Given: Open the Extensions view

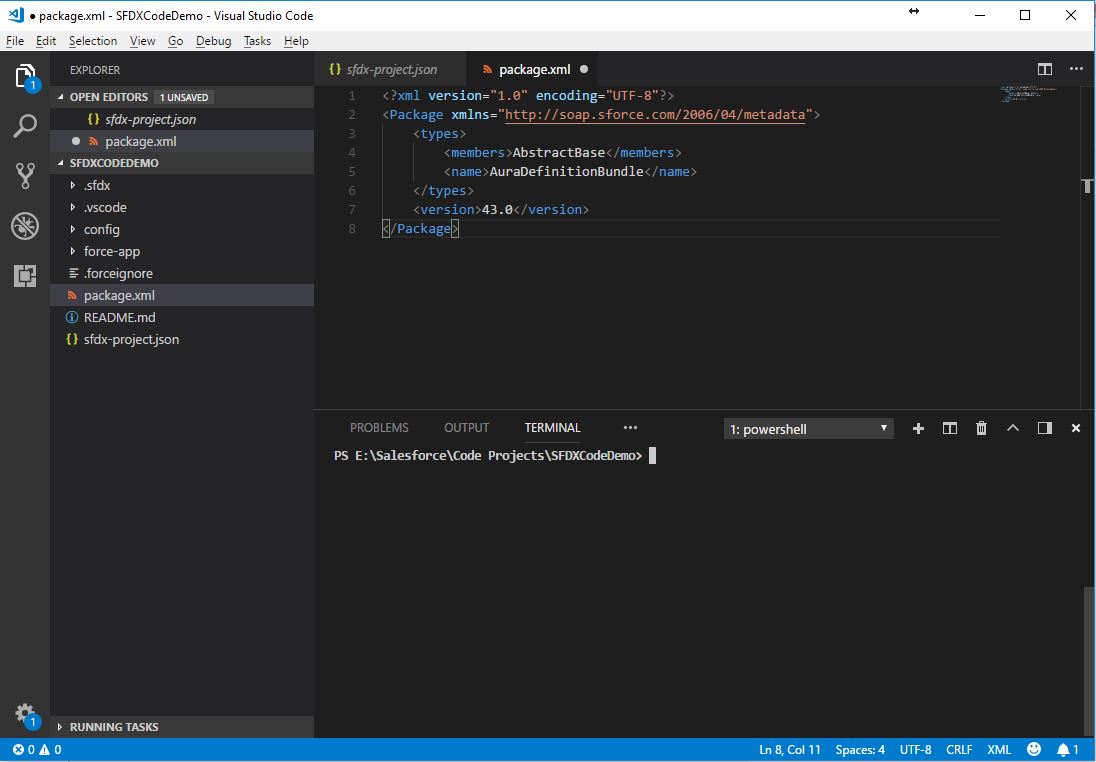Looking at the screenshot, I should [25, 276].
